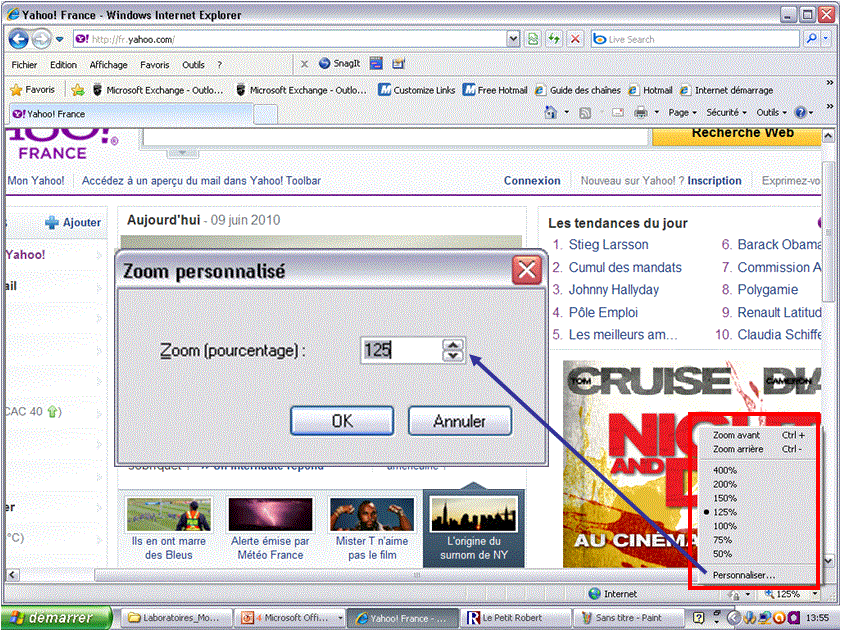Image resolution: width=841 pixels, height=631 pixels.
Task: Open the Sécurité dropdown menu
Action: click(726, 113)
